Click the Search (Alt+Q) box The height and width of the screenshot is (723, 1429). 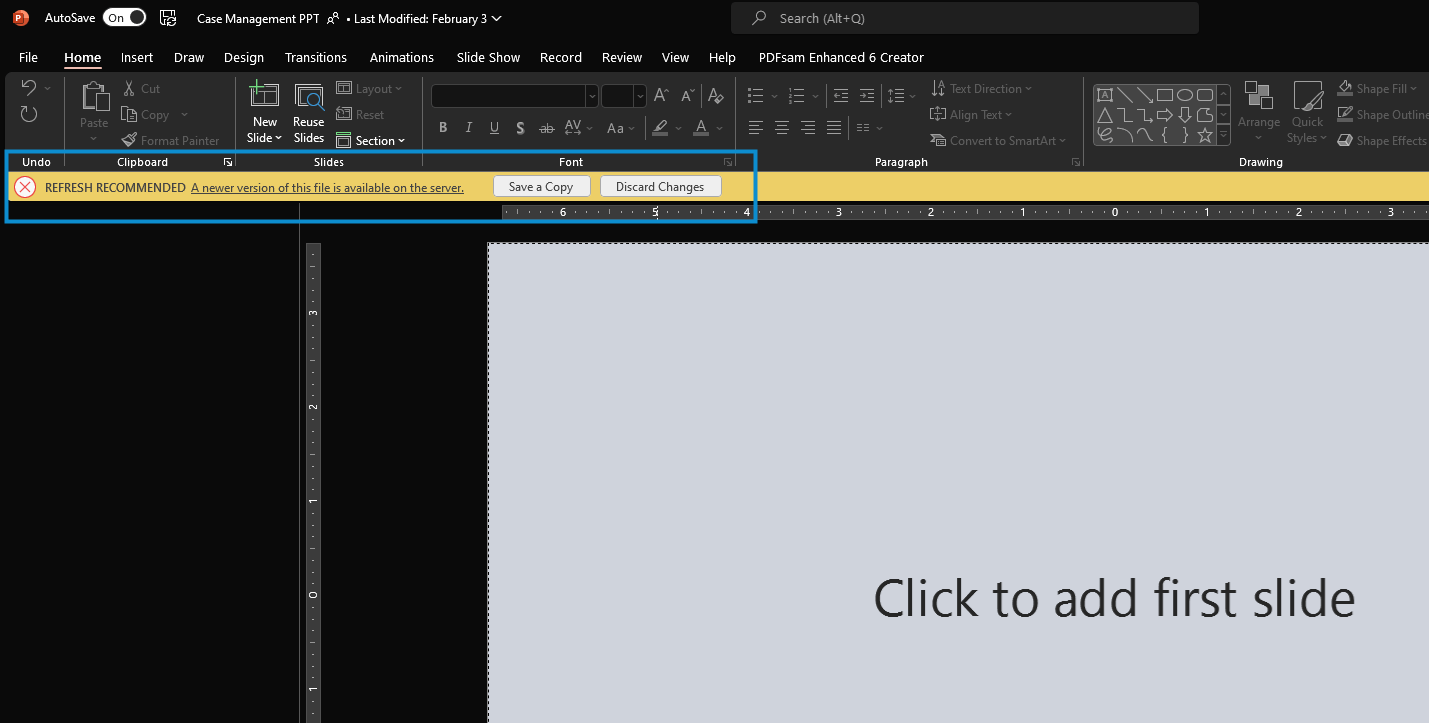(x=965, y=18)
